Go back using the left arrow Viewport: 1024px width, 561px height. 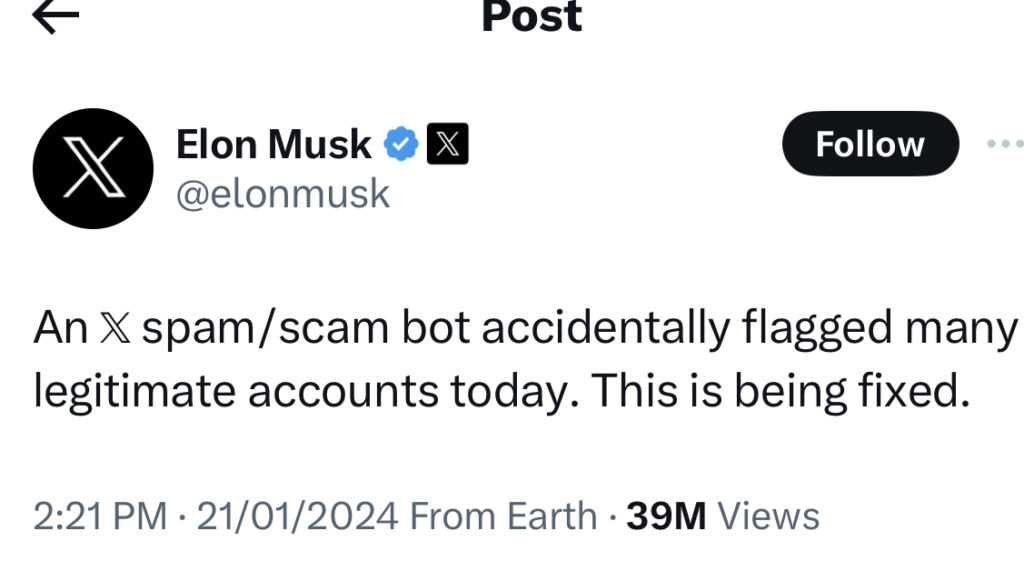coord(56,17)
